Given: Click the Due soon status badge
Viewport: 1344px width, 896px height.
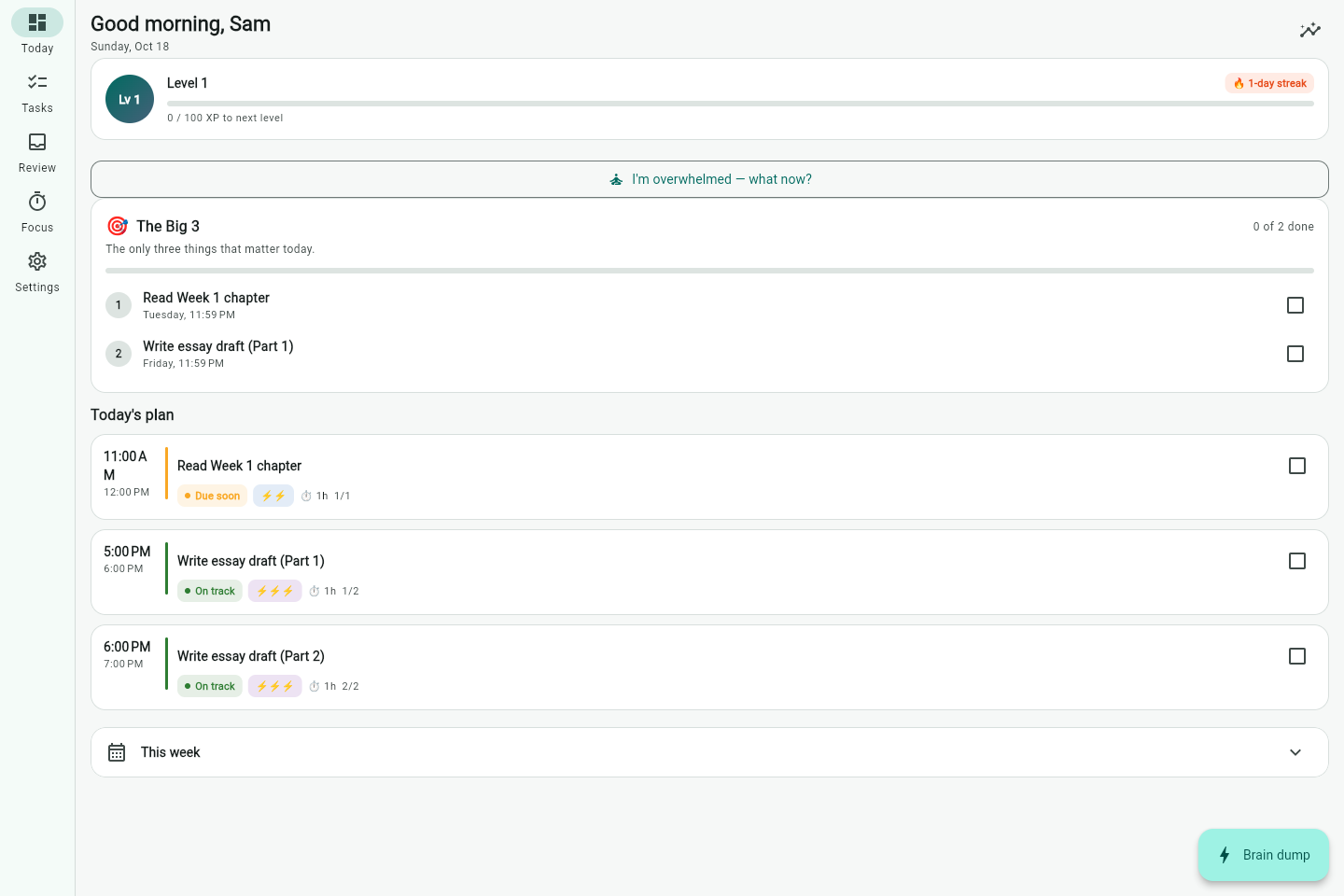Looking at the screenshot, I should pos(213,496).
